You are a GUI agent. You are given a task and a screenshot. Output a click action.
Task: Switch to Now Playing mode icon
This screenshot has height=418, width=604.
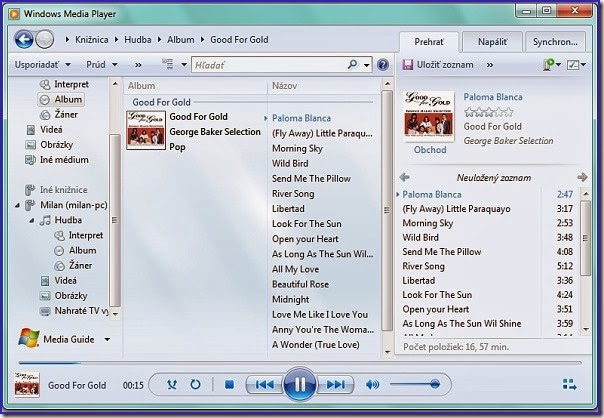(x=569, y=384)
